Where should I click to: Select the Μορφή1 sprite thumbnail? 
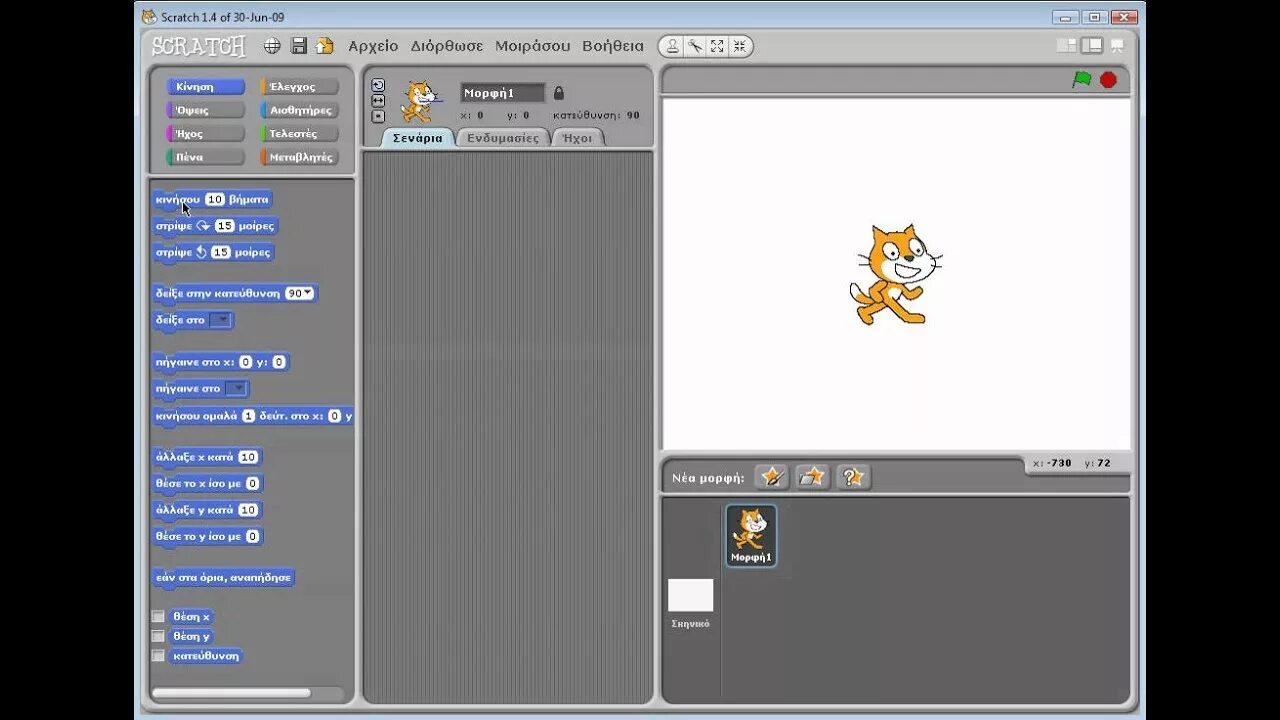tap(751, 535)
